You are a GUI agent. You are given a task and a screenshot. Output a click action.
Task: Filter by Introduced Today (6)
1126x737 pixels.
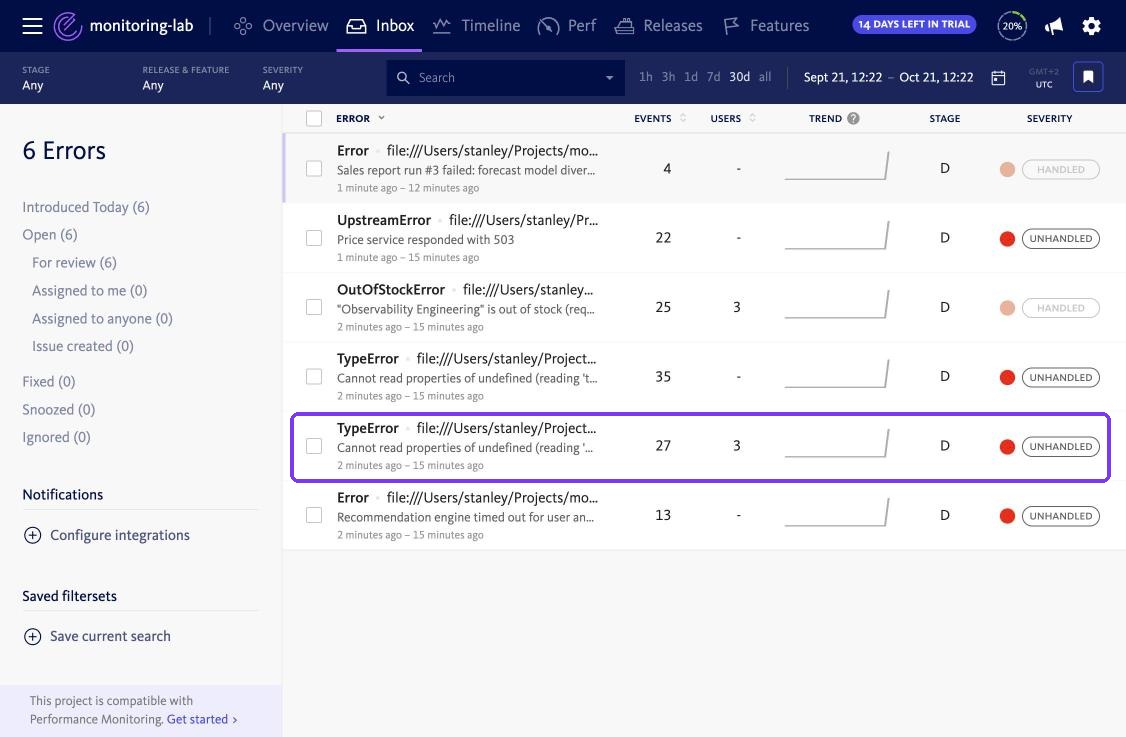85,207
